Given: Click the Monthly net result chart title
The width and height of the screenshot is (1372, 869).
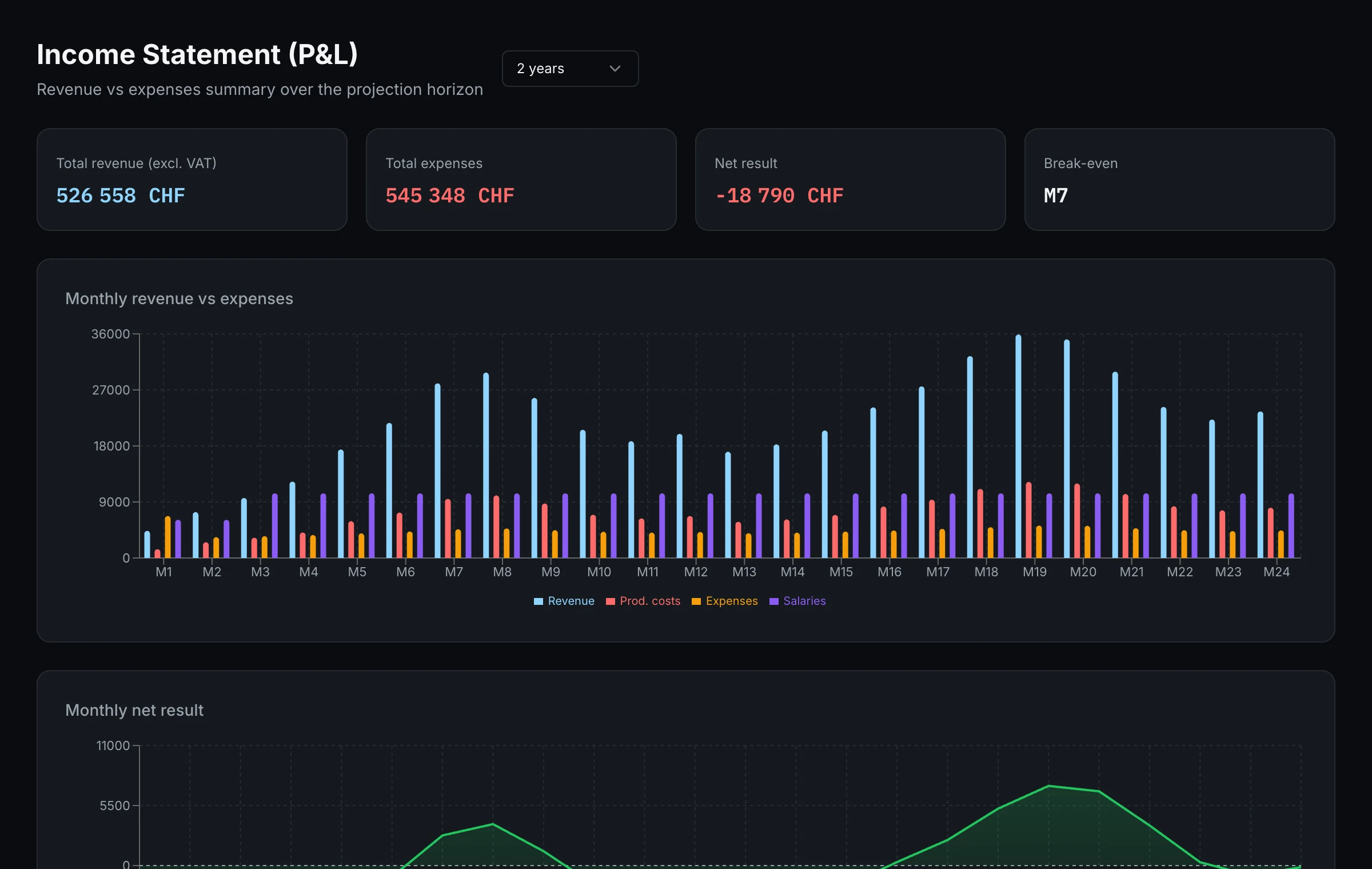Looking at the screenshot, I should coord(134,710).
